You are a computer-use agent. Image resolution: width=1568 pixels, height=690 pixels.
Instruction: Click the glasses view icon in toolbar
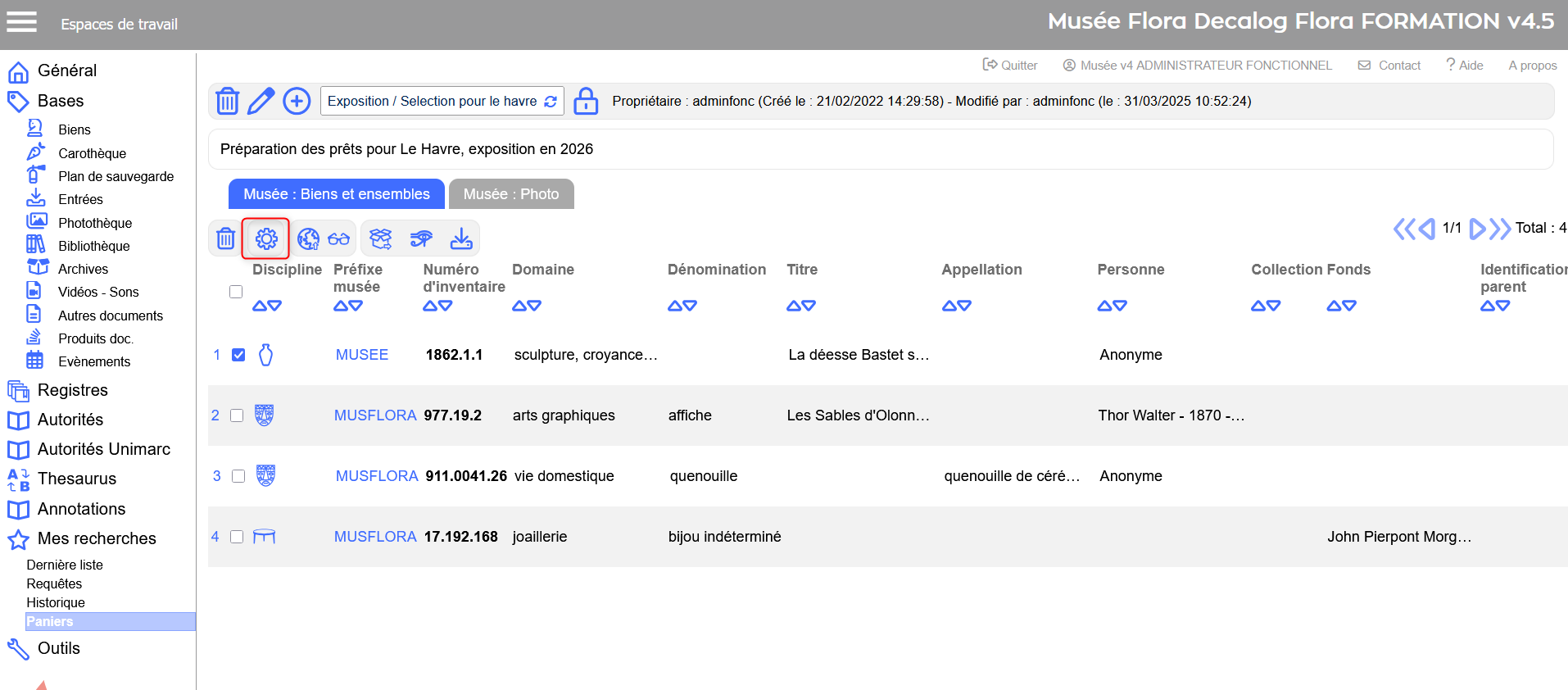click(x=338, y=238)
